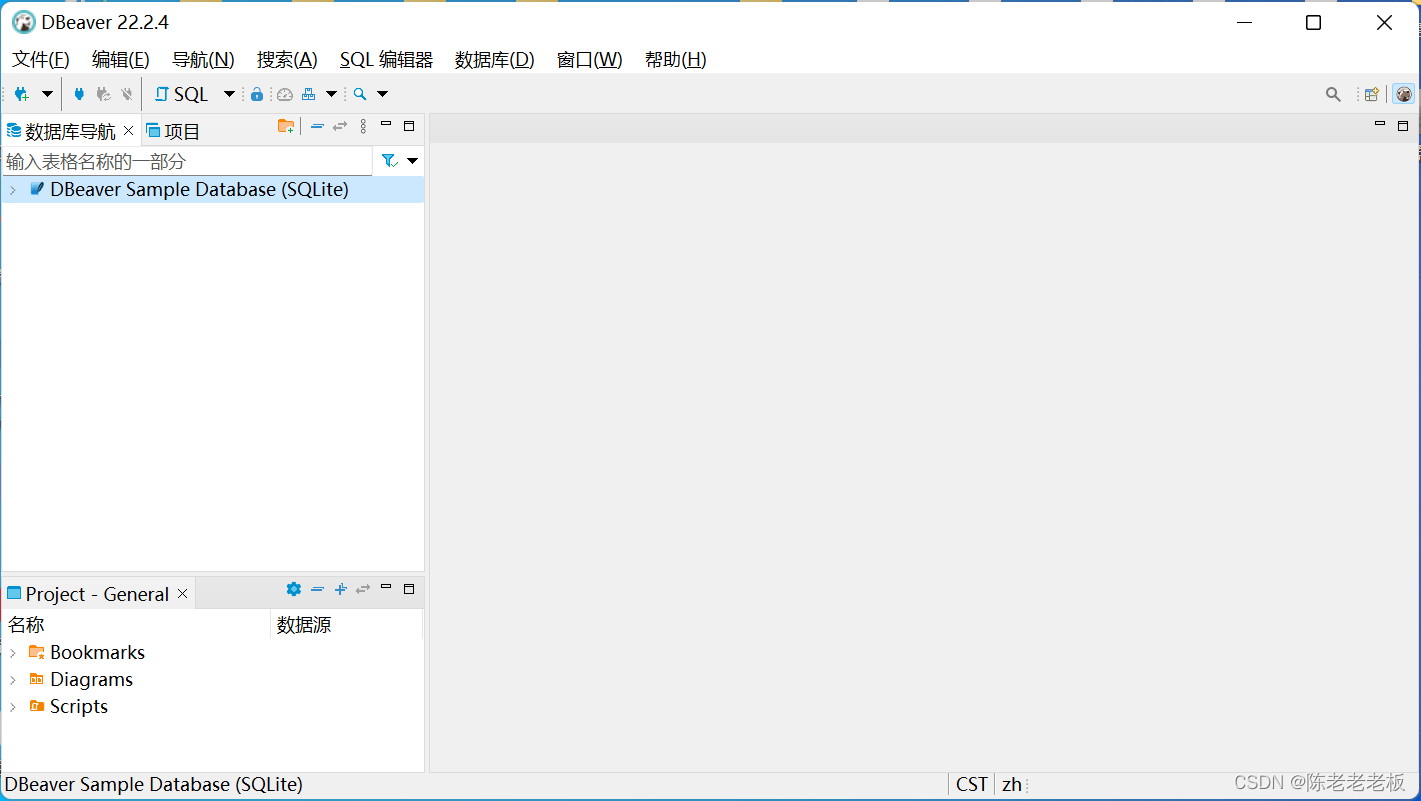Screen dimensions: 1421x801
Task: Click the blue Connect plug icon
Action: [79, 94]
